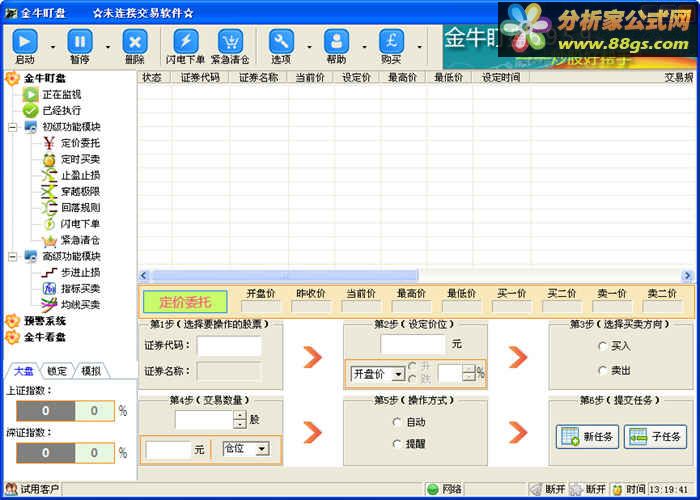700x500 pixels.
Task: Collapse the 初级功能模块 tree node
Action: coord(12,127)
